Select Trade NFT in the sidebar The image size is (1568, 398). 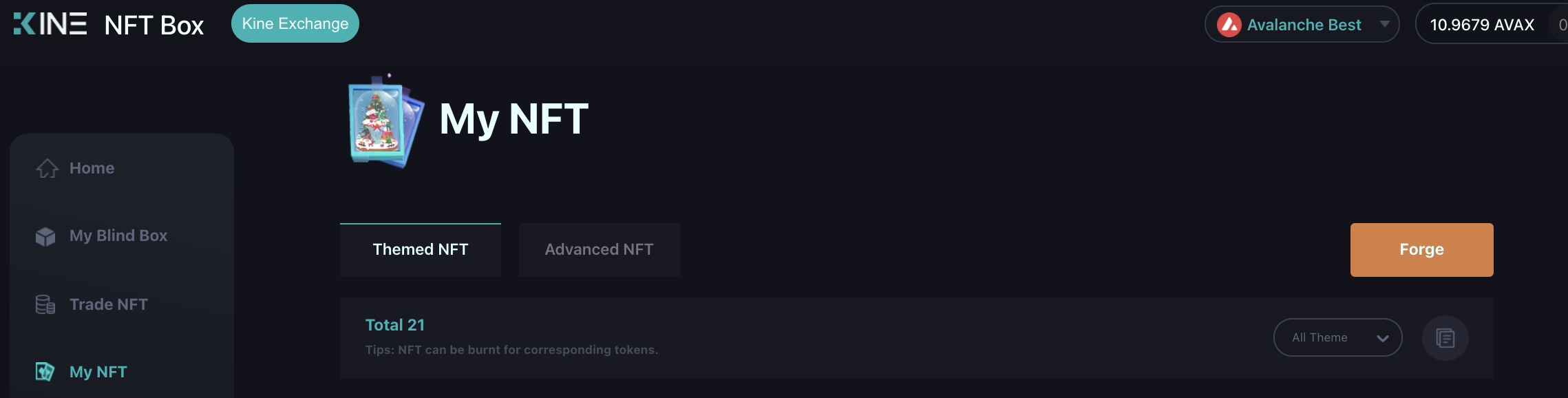pos(108,304)
